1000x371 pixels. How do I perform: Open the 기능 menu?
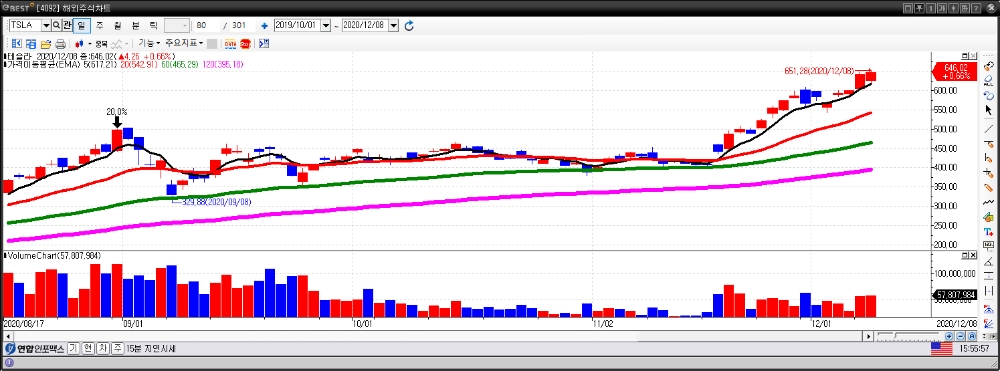point(150,43)
